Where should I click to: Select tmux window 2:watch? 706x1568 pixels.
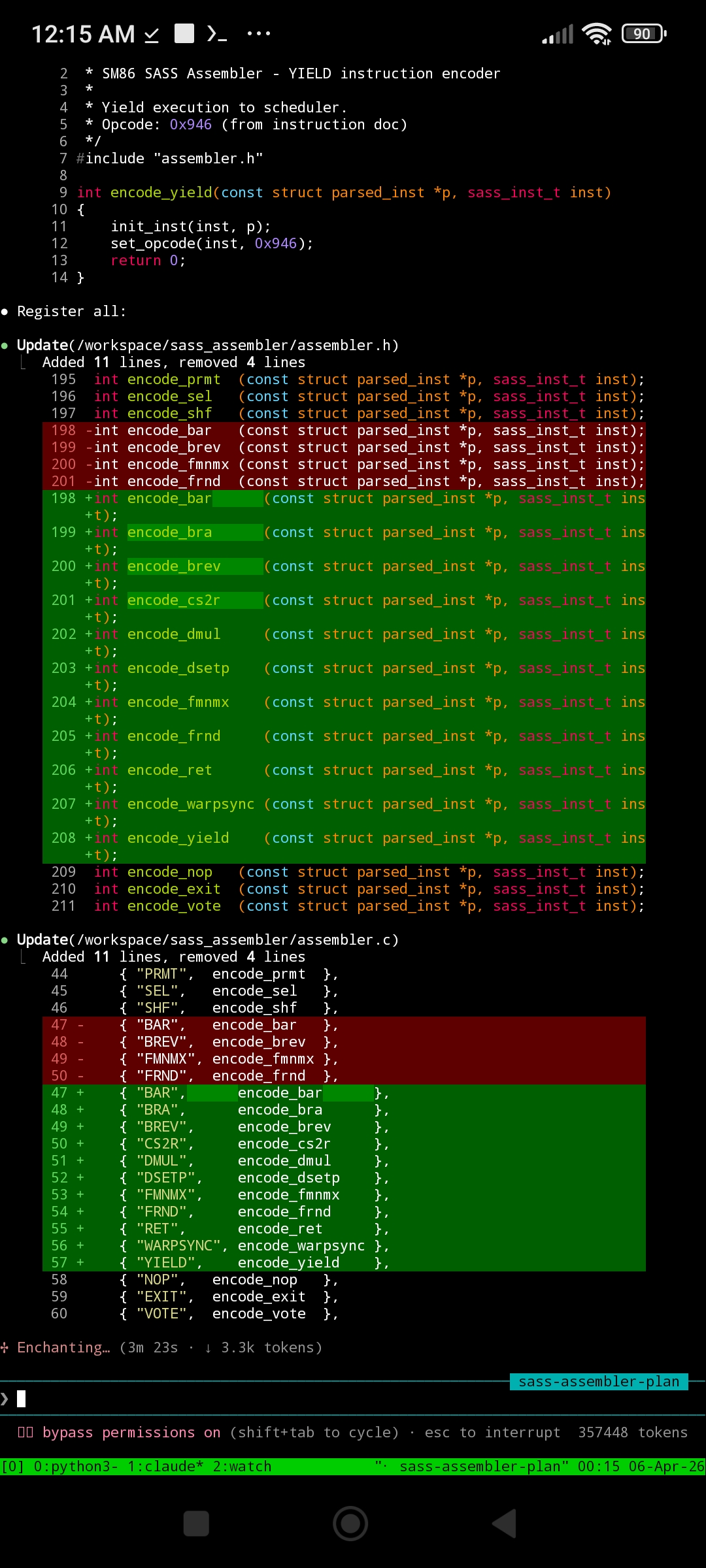coord(242,1467)
